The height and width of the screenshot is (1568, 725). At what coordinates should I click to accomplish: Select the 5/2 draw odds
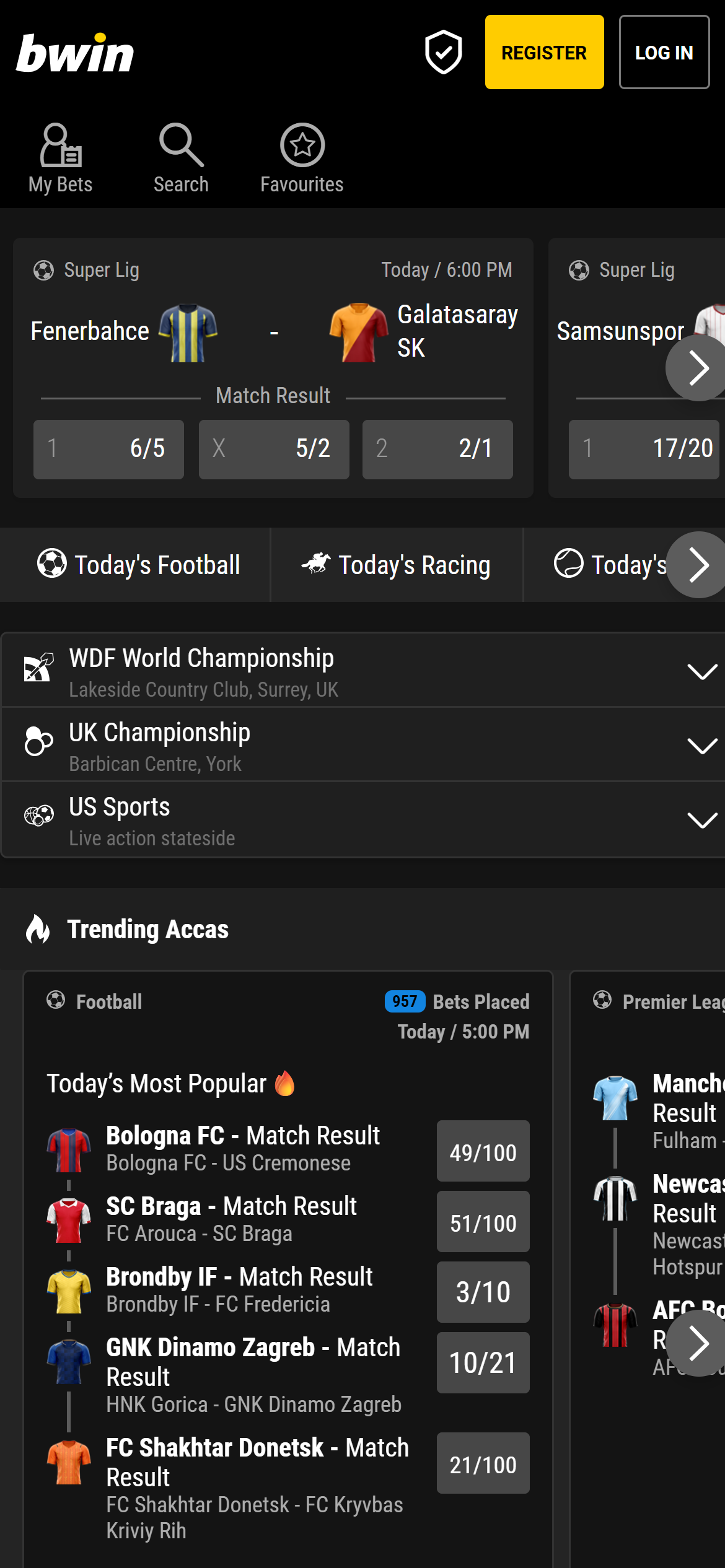point(273,450)
